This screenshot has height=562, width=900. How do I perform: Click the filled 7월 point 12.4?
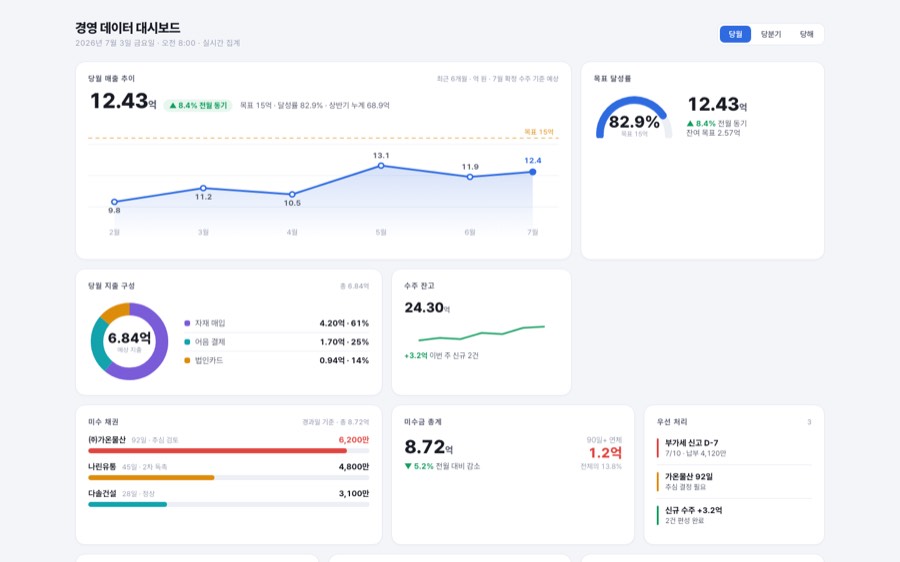pyautogui.click(x=533, y=172)
